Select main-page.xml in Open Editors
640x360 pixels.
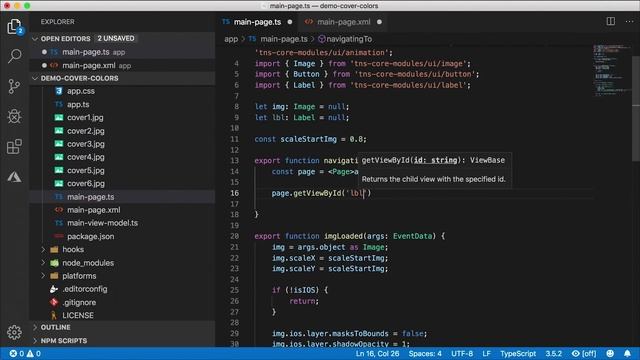[122, 65]
